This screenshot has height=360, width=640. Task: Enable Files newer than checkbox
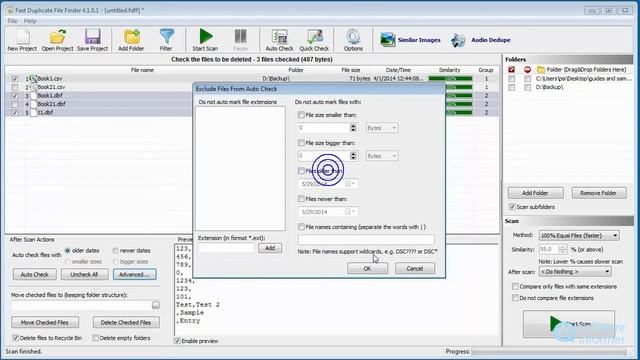(x=301, y=199)
